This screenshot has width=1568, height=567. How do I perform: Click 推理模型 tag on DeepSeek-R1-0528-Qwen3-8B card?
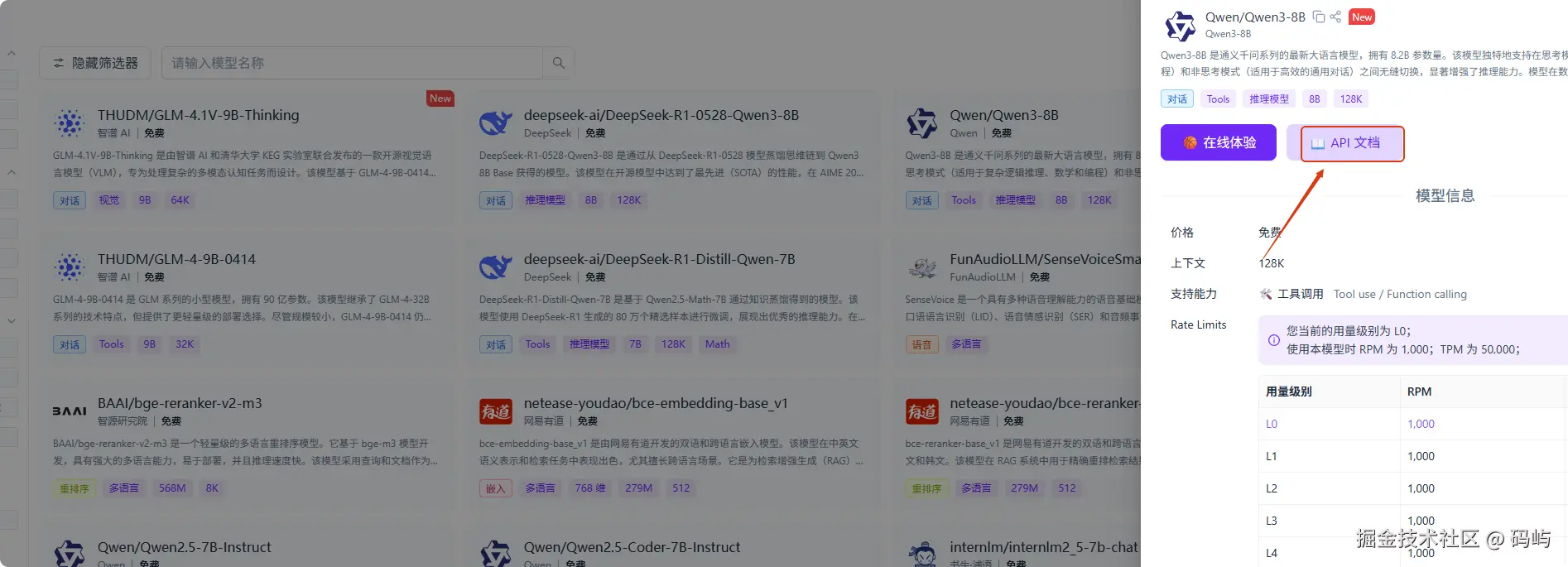click(x=545, y=200)
